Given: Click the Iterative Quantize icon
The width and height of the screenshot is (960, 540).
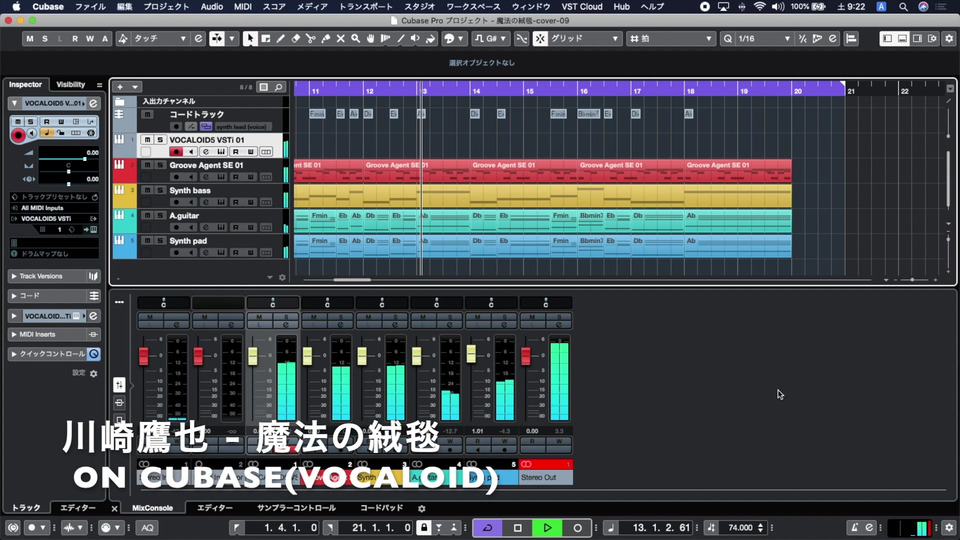Looking at the screenshot, I should coord(802,39).
